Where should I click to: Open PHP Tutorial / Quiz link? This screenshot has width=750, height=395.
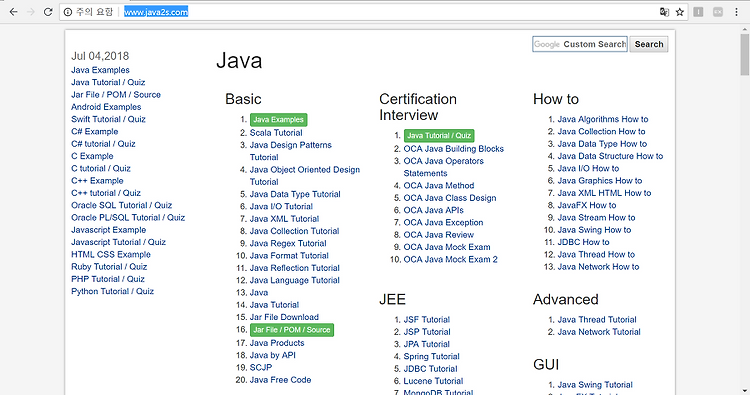point(108,279)
